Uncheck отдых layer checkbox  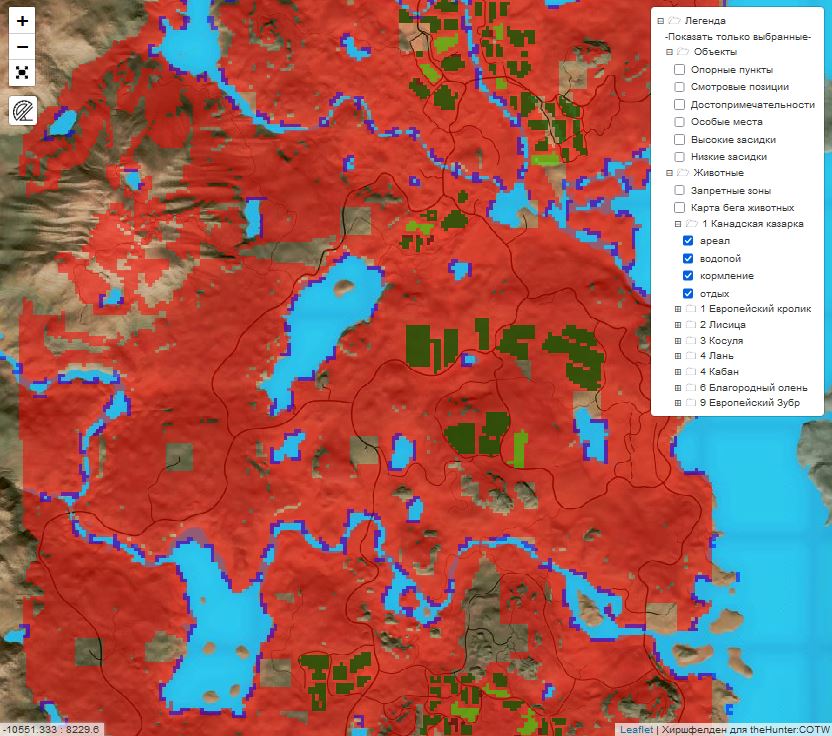688,293
